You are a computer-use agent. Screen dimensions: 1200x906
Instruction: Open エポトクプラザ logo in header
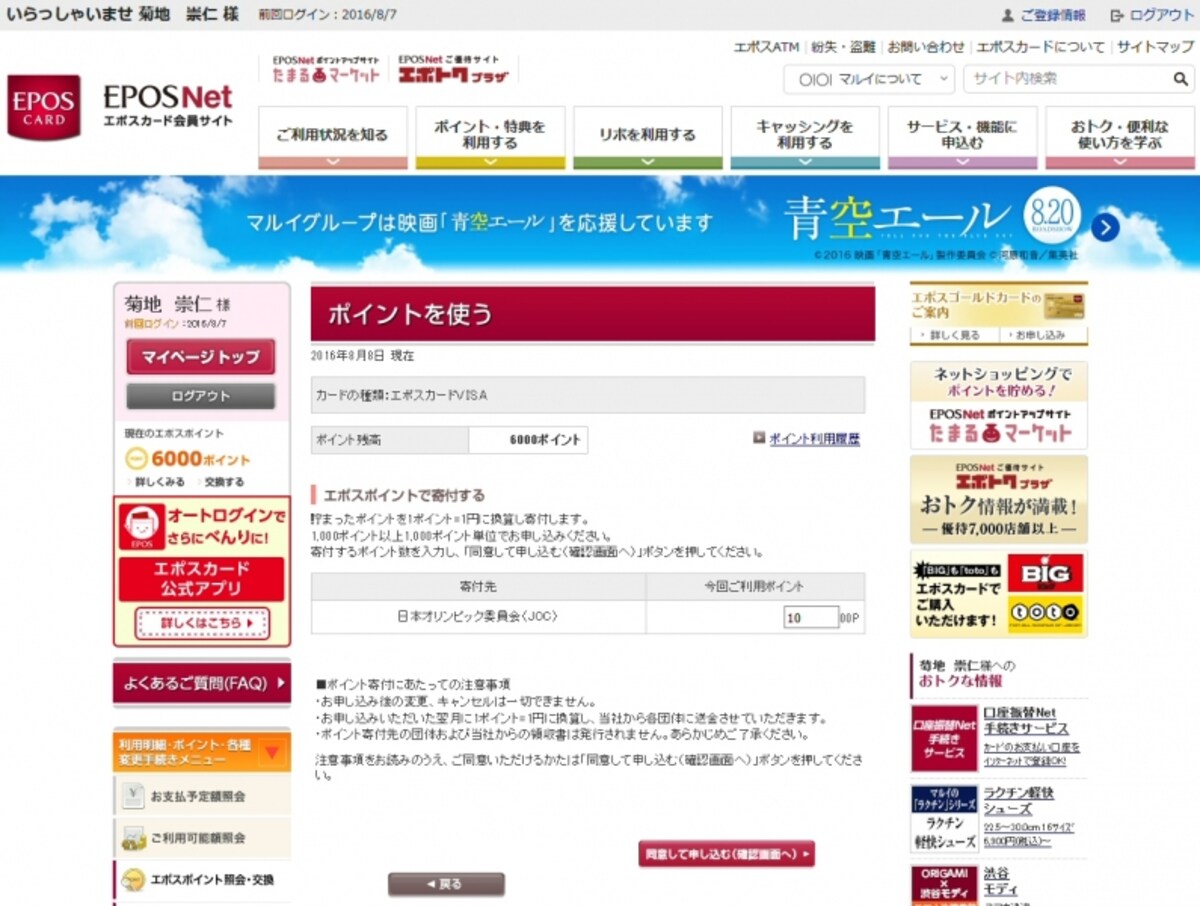pyautogui.click(x=453, y=69)
